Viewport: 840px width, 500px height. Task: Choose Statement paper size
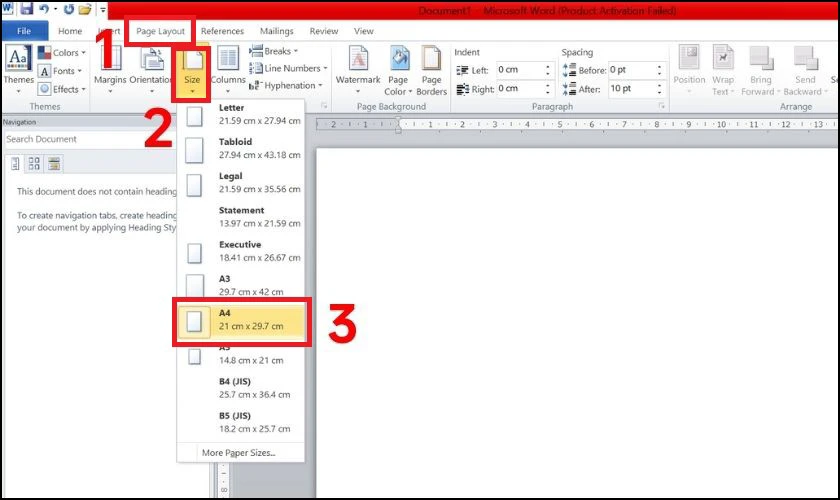pyautogui.click(x=241, y=217)
